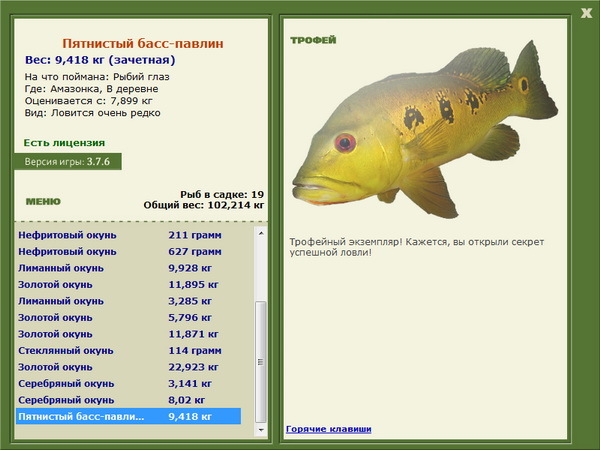Select Лиманный окунь 3,285 кг row
Screen dimensions: 600x450
[x=129, y=301]
